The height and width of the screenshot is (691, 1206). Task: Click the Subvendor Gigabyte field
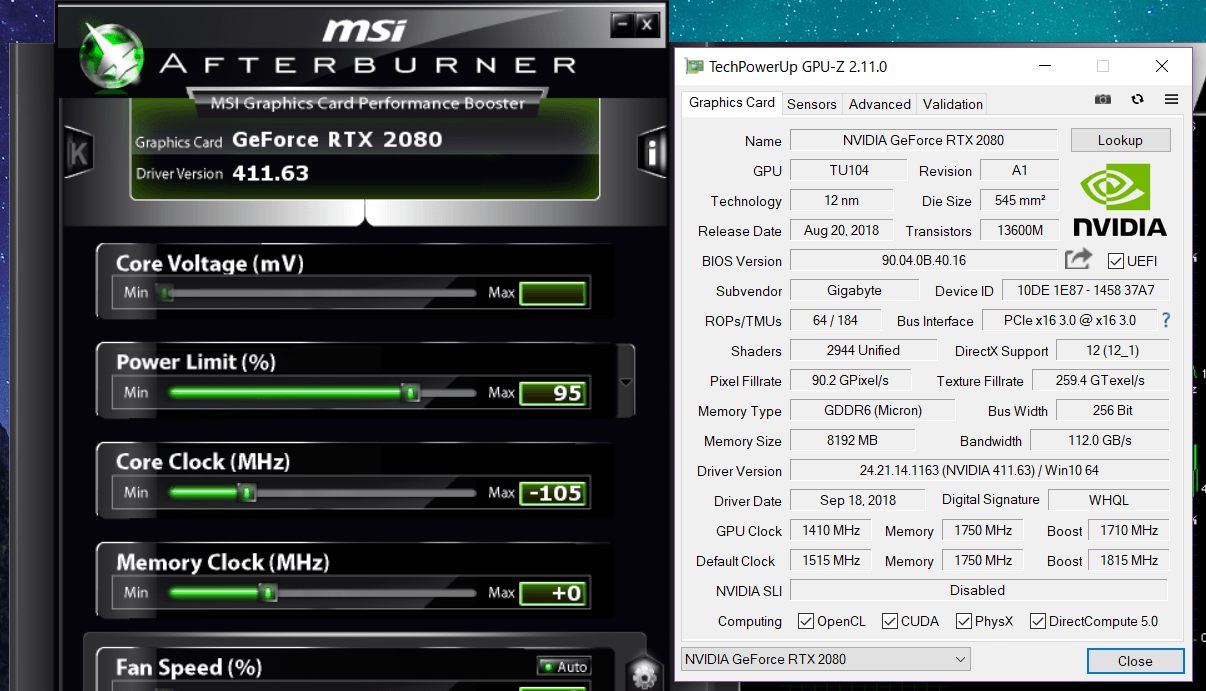pyautogui.click(x=855, y=290)
